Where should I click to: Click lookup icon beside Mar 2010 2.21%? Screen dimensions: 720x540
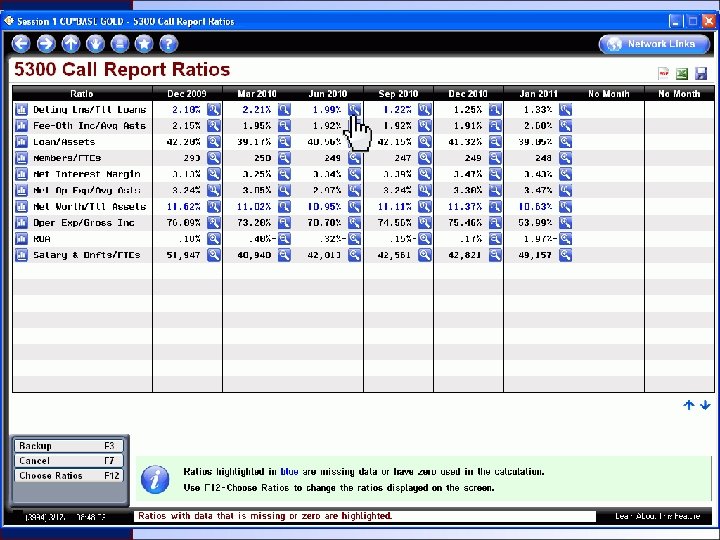pyautogui.click(x=284, y=110)
